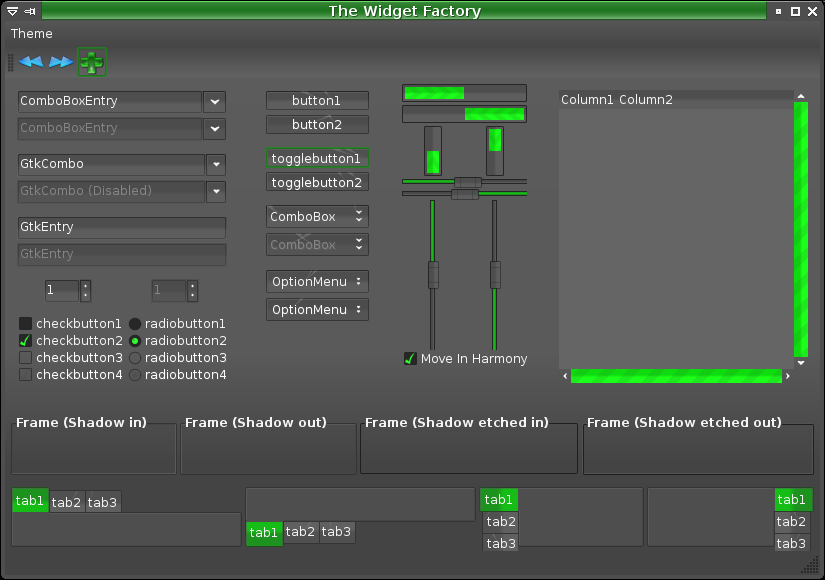825x580 pixels.
Task: Open the window menu icon in title bar
Action: 13,11
